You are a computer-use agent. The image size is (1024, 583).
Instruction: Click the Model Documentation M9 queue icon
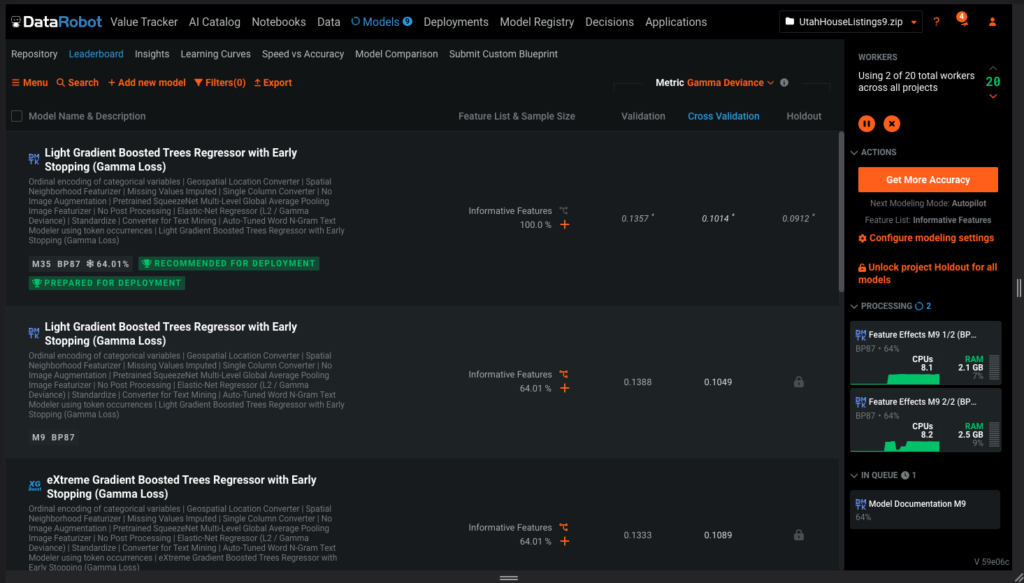tap(861, 504)
